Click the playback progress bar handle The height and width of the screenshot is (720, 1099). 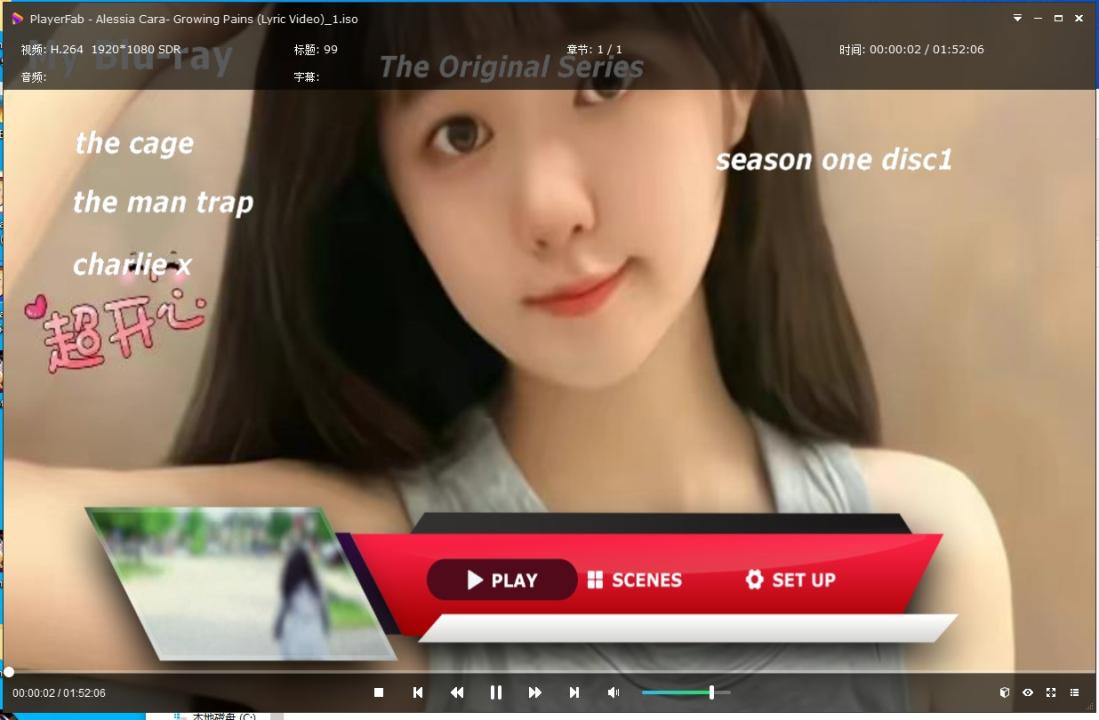point(8,672)
